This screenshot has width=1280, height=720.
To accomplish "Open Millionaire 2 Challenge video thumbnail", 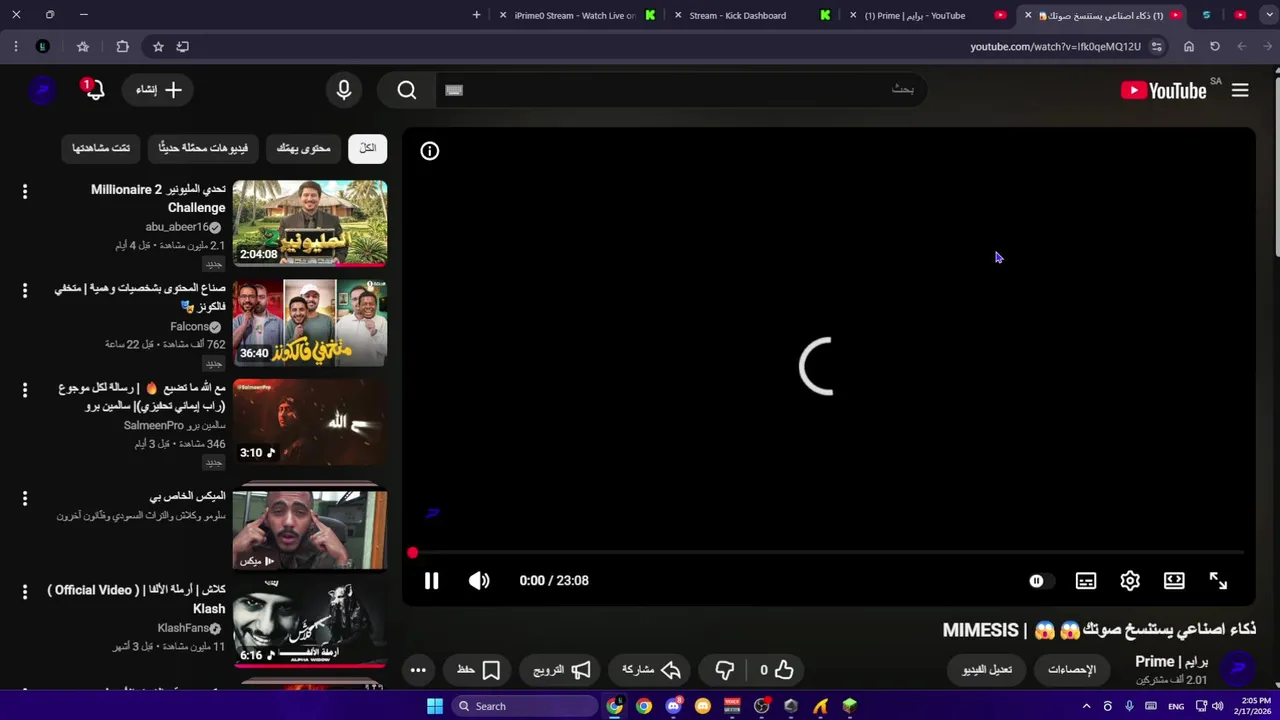I will (x=310, y=223).
